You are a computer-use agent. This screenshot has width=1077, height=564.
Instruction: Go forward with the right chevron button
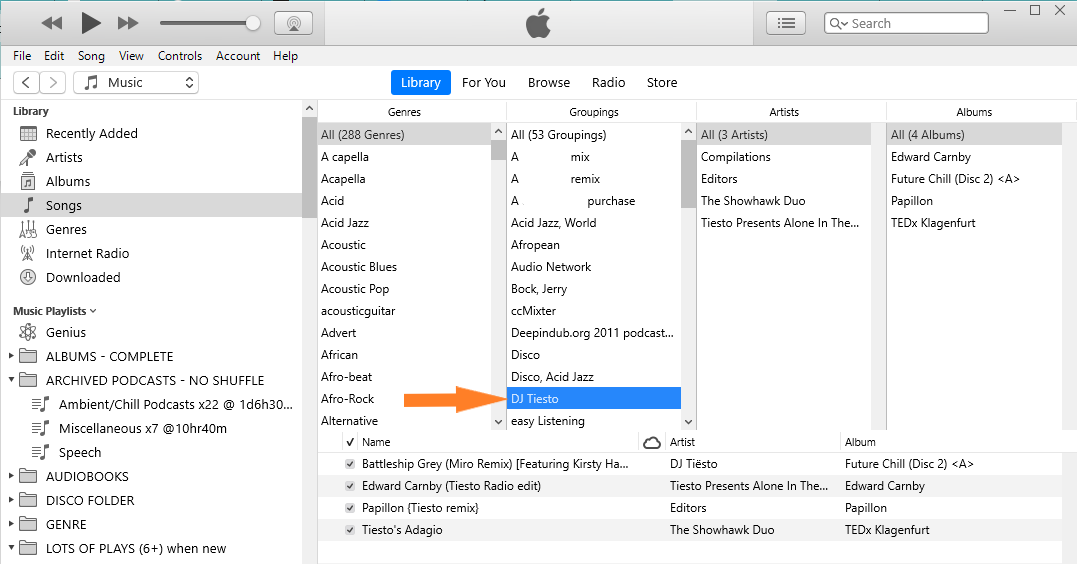coord(52,82)
